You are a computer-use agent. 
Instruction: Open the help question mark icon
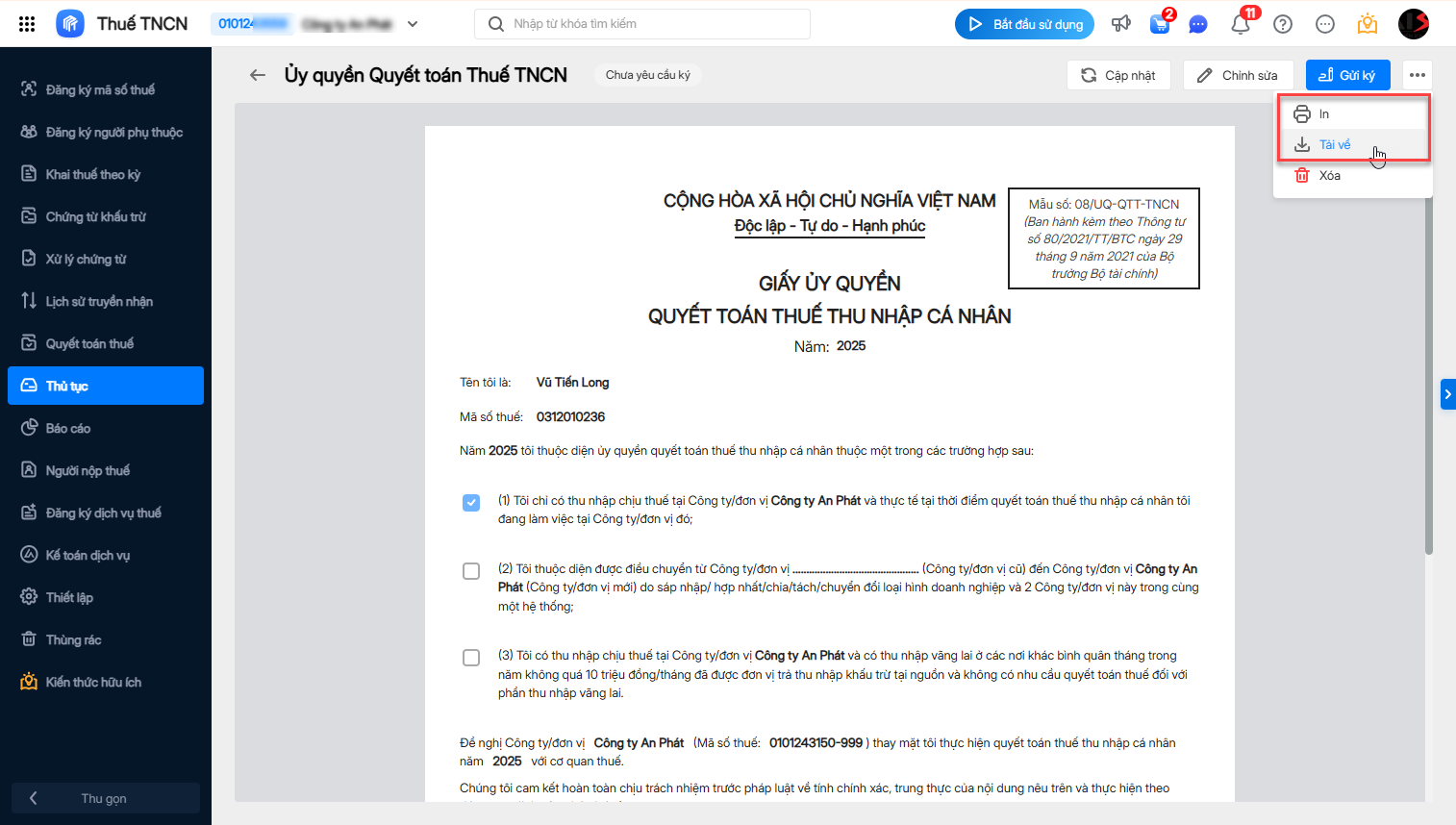coord(1283,24)
